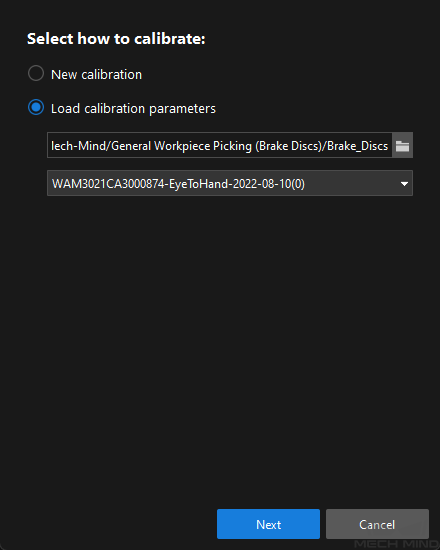Select the New calibration radio button

pyautogui.click(x=36, y=74)
